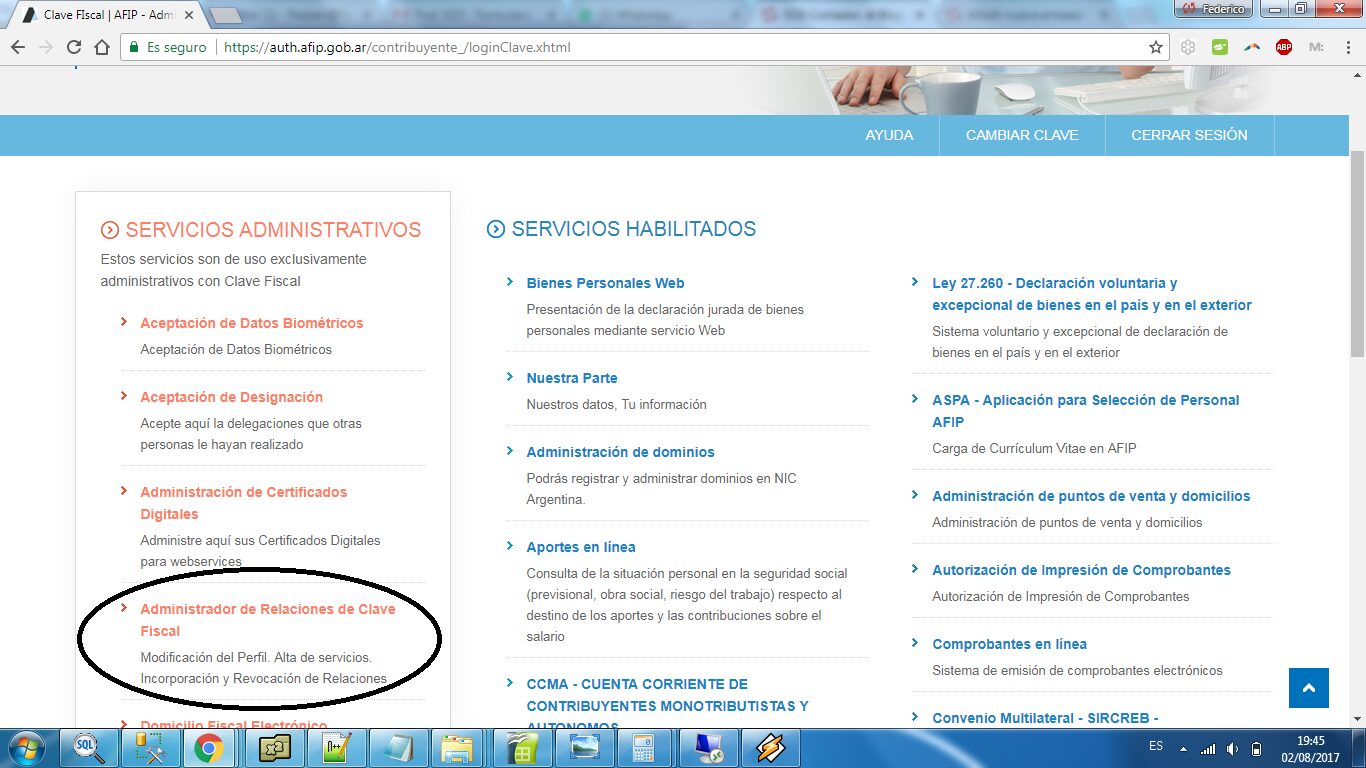The height and width of the screenshot is (768, 1366).
Task: Open Comprobantes en línea service
Action: 1010,644
